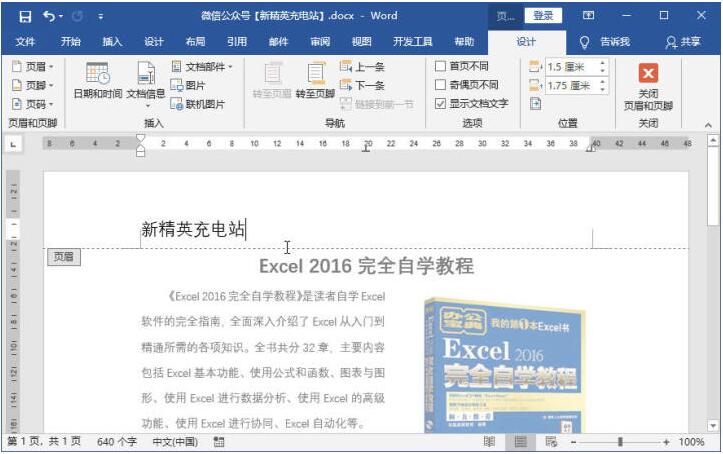This screenshot has height=454, width=723.
Task: Switch to Print Layout view icon
Action: tap(520, 442)
